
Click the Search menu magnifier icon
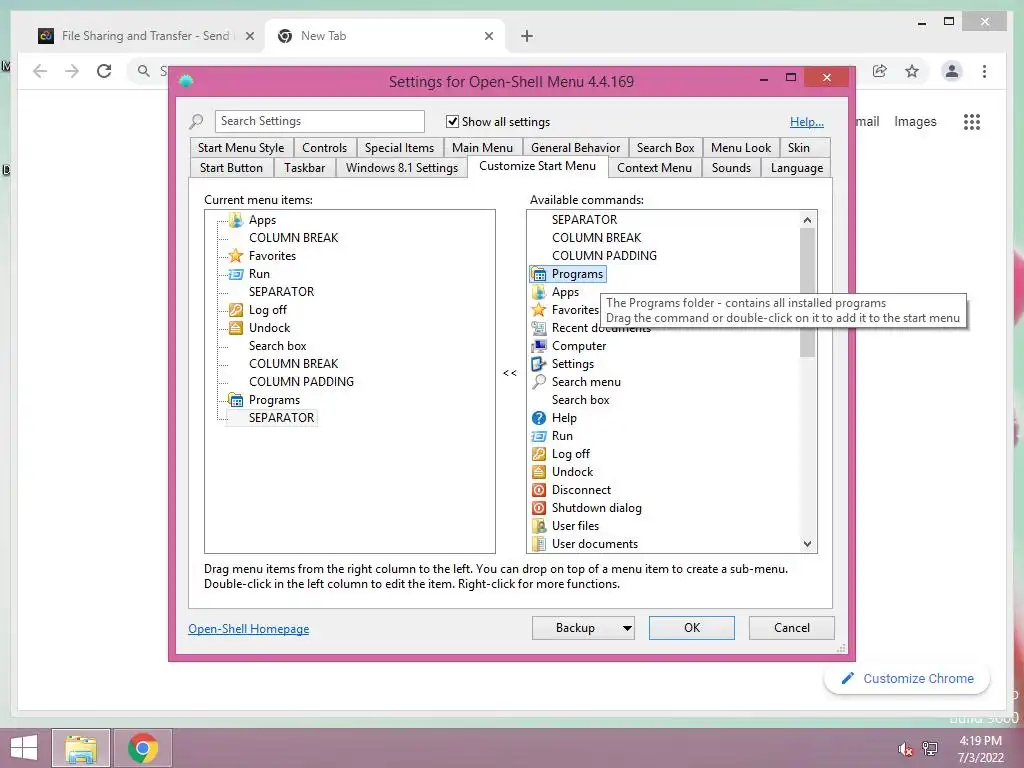click(539, 382)
